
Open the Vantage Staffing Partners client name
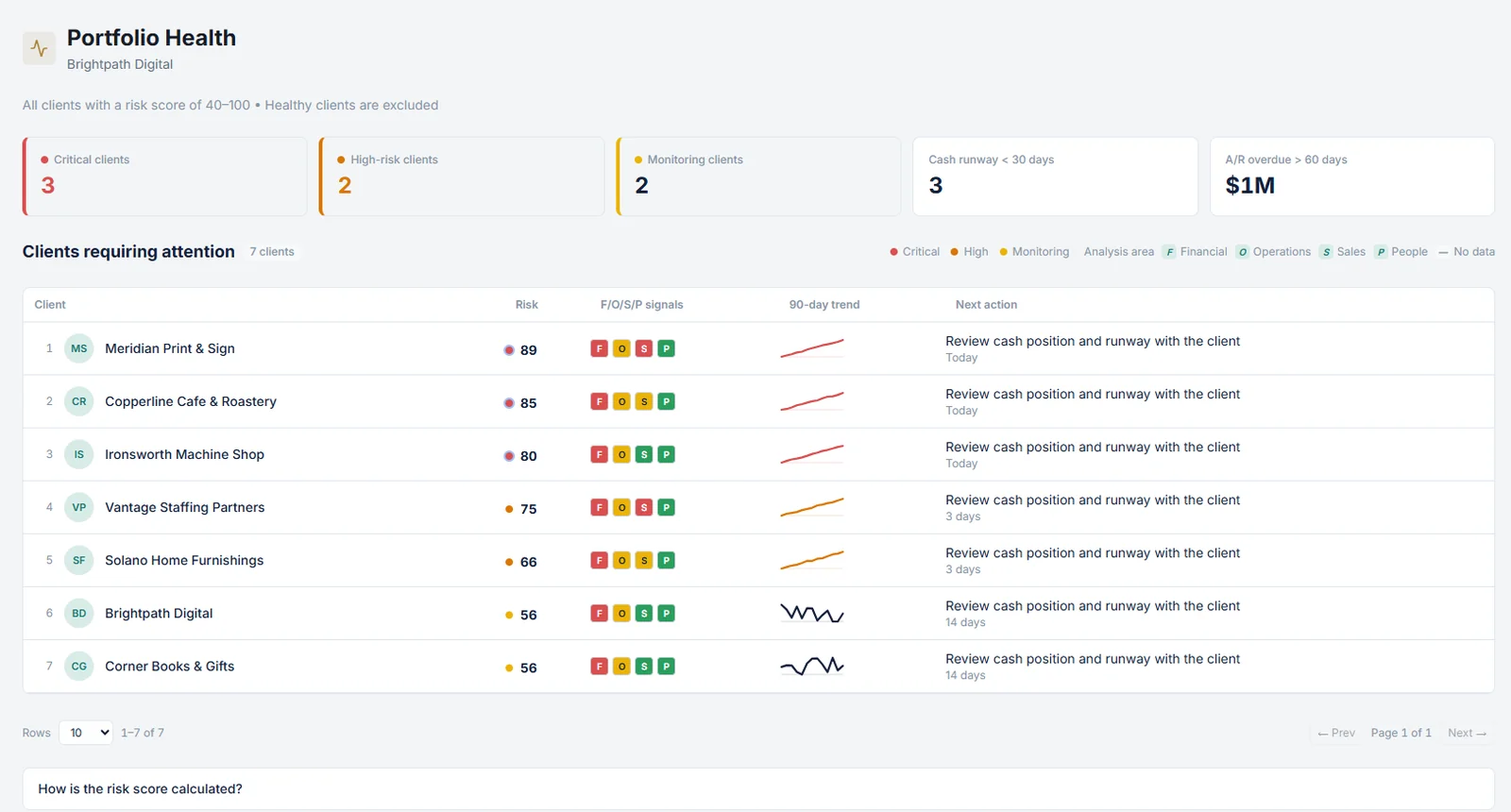(185, 507)
